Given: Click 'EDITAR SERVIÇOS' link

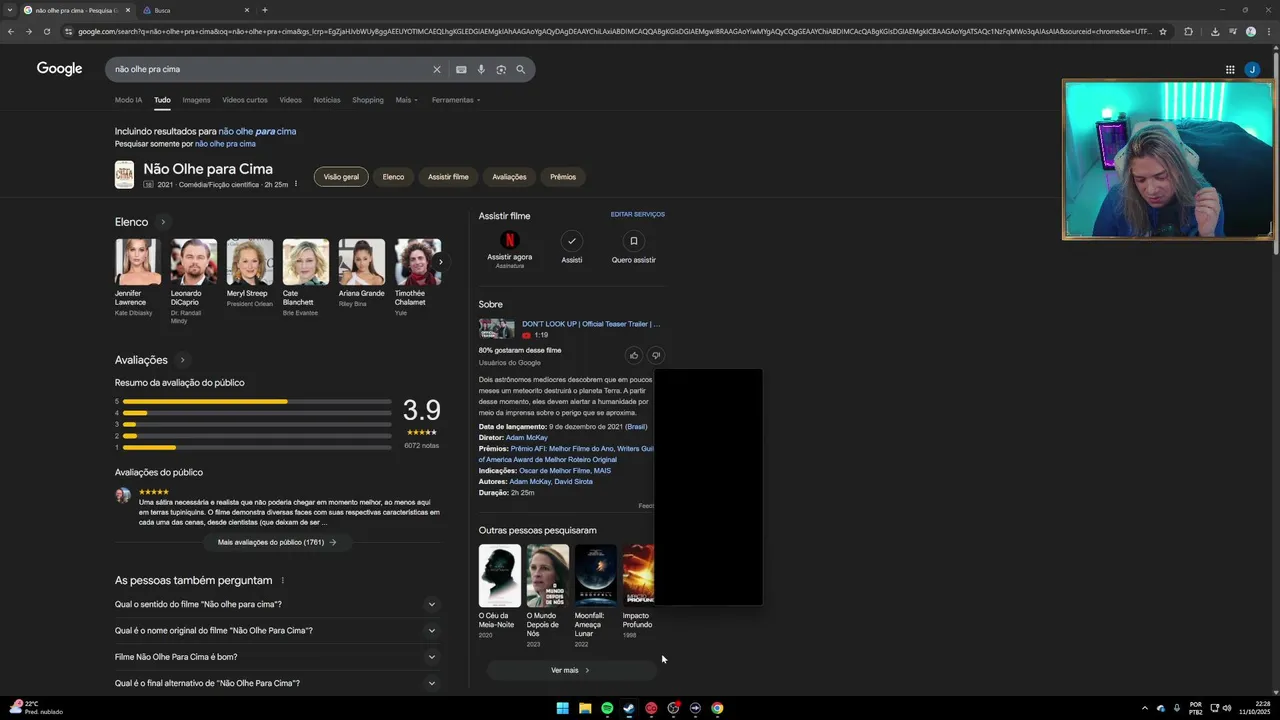Looking at the screenshot, I should [638, 214].
